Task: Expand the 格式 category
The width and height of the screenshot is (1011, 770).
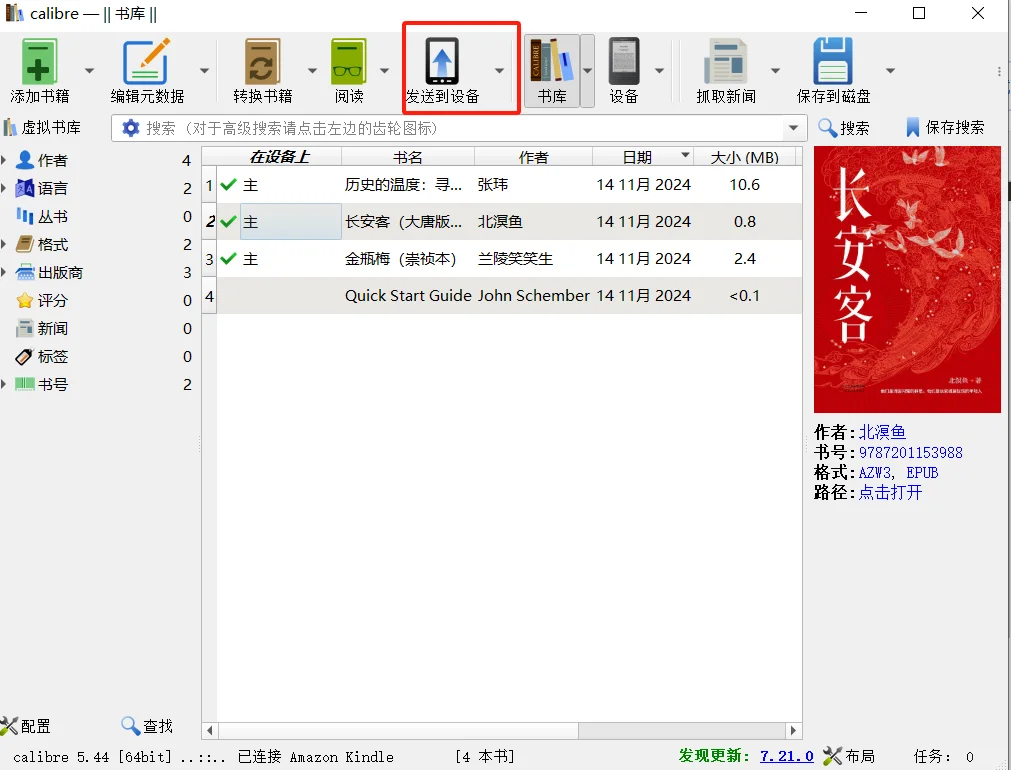Action: coord(4,244)
